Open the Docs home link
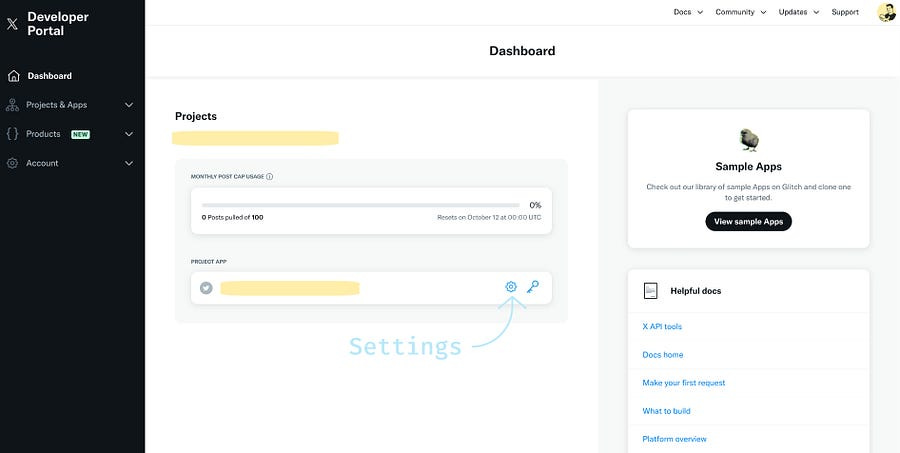Viewport: 900px width, 453px height. coord(662,355)
